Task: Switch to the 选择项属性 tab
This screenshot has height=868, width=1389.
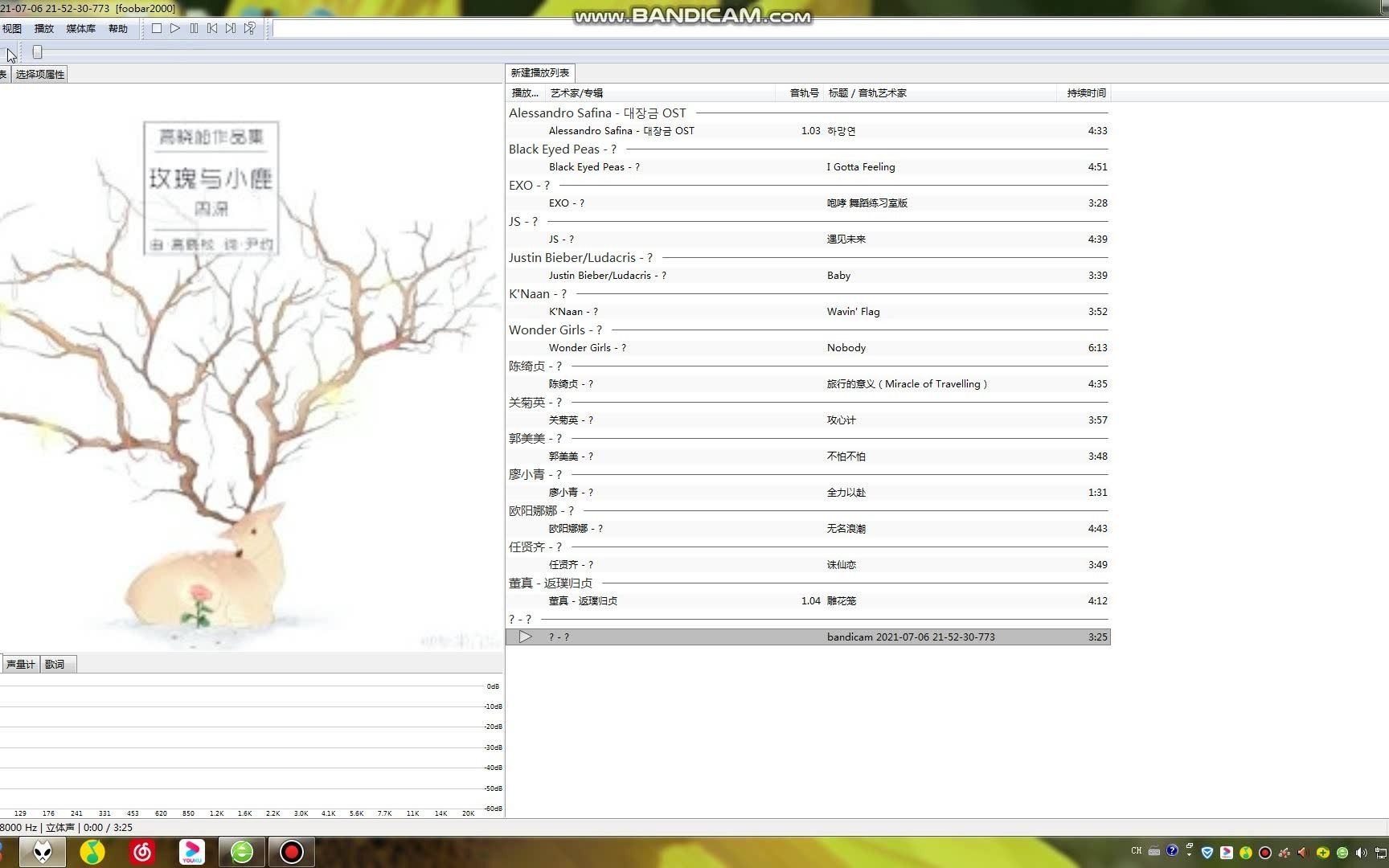Action: (40, 74)
